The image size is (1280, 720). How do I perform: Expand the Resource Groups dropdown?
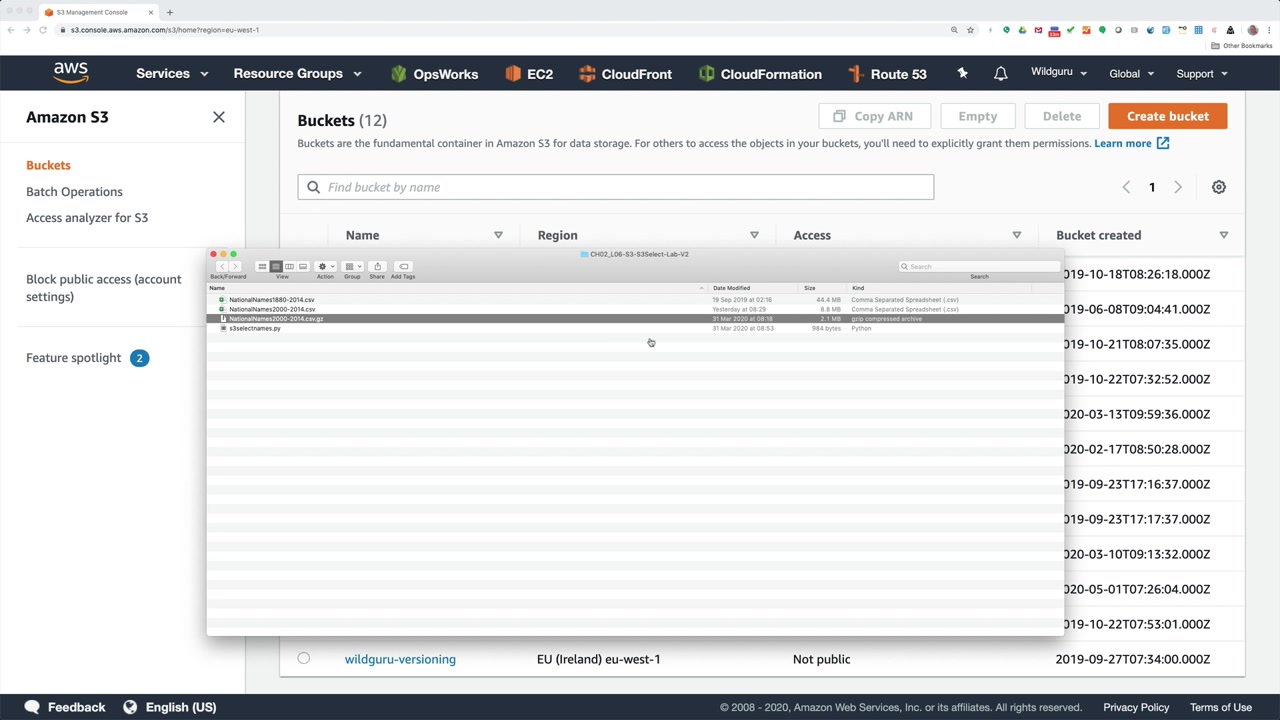click(297, 74)
